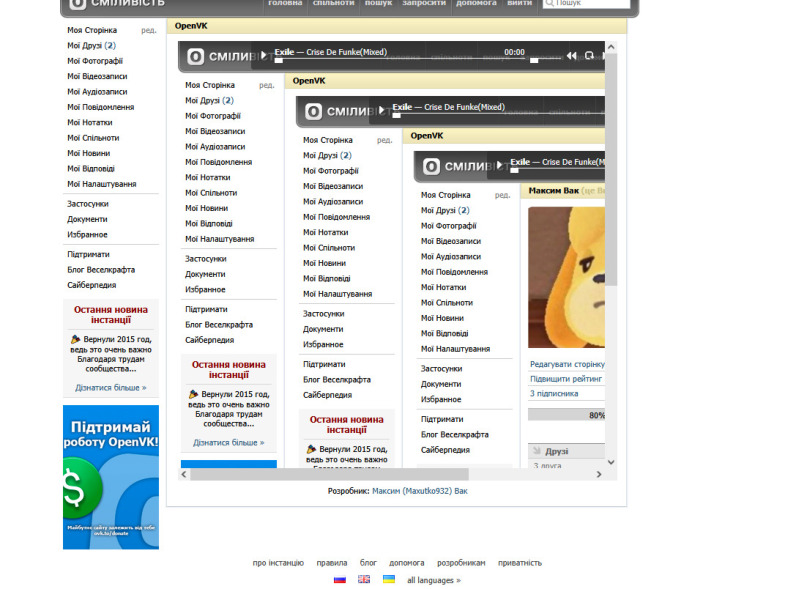The height and width of the screenshot is (589, 807).
Task: Click the rewind previous-track icon in player
Action: coord(571,55)
